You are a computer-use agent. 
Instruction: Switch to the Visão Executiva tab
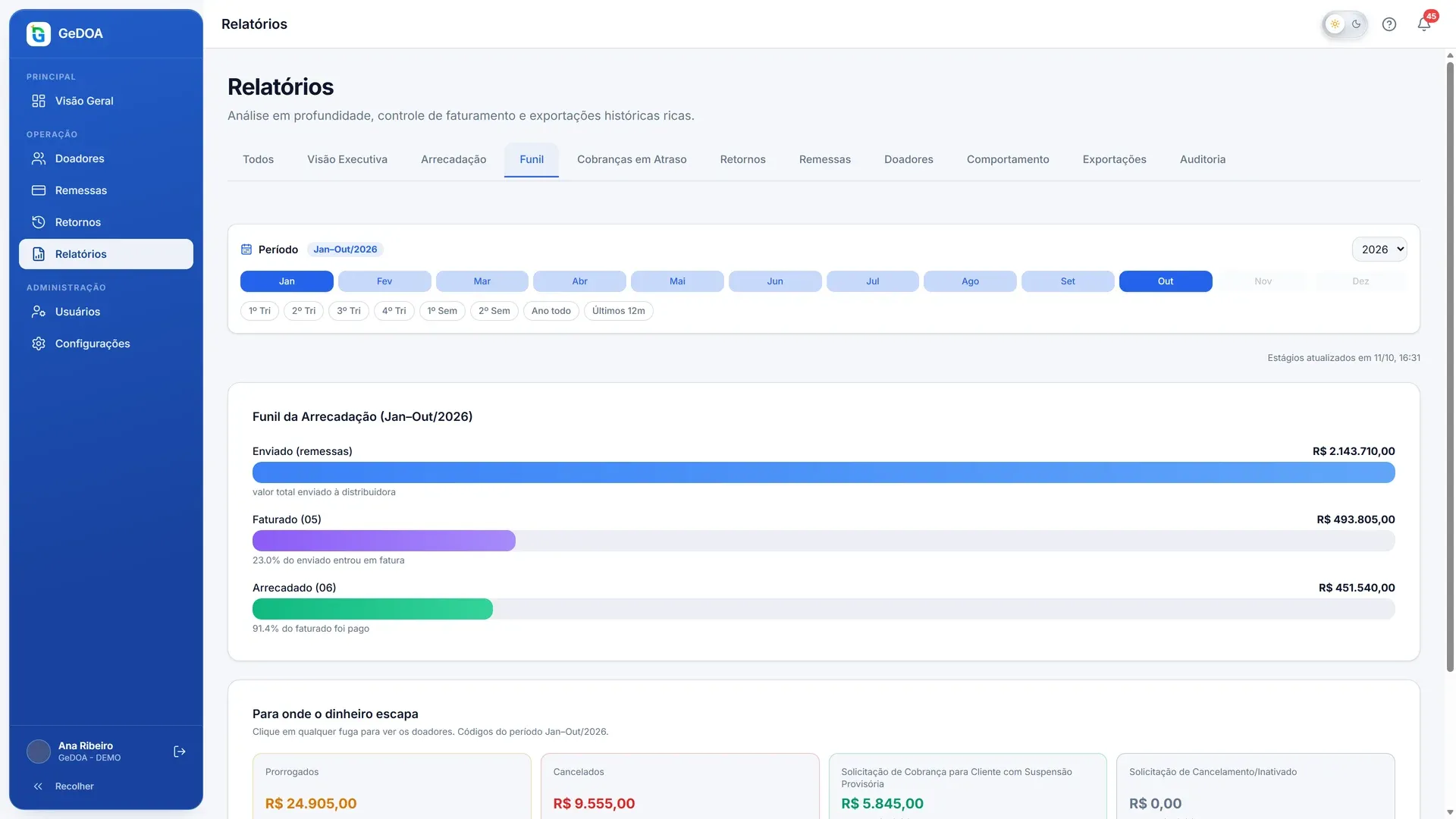[x=347, y=159]
